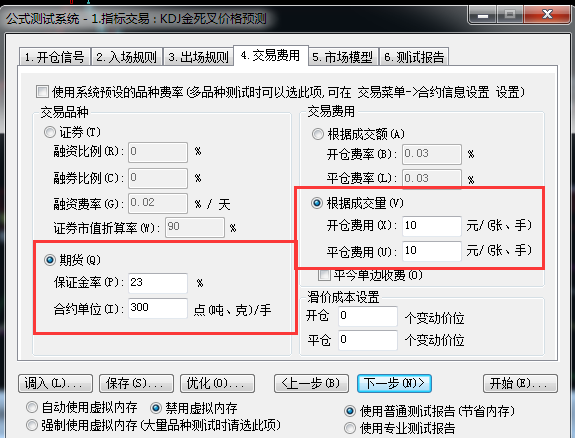
Task: Tick the 平今单边收费 checkbox
Action: tap(324, 274)
